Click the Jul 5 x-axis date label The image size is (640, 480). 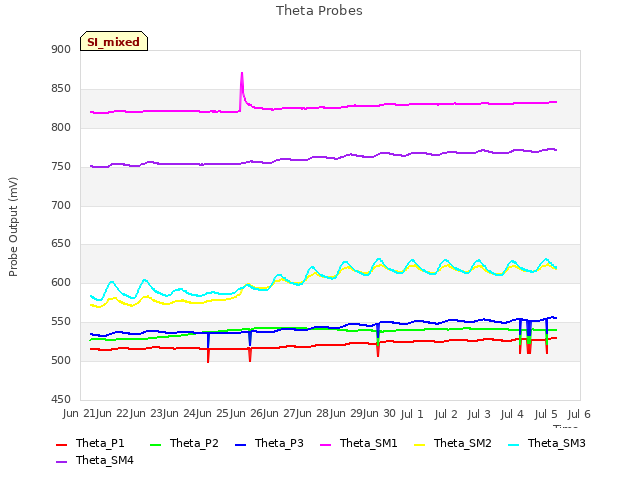tap(546, 414)
